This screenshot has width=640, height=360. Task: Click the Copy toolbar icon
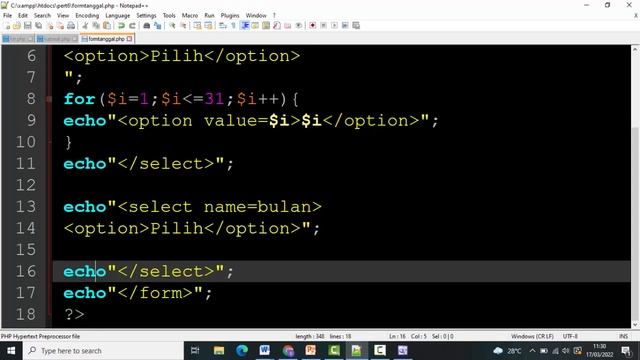point(96,25)
